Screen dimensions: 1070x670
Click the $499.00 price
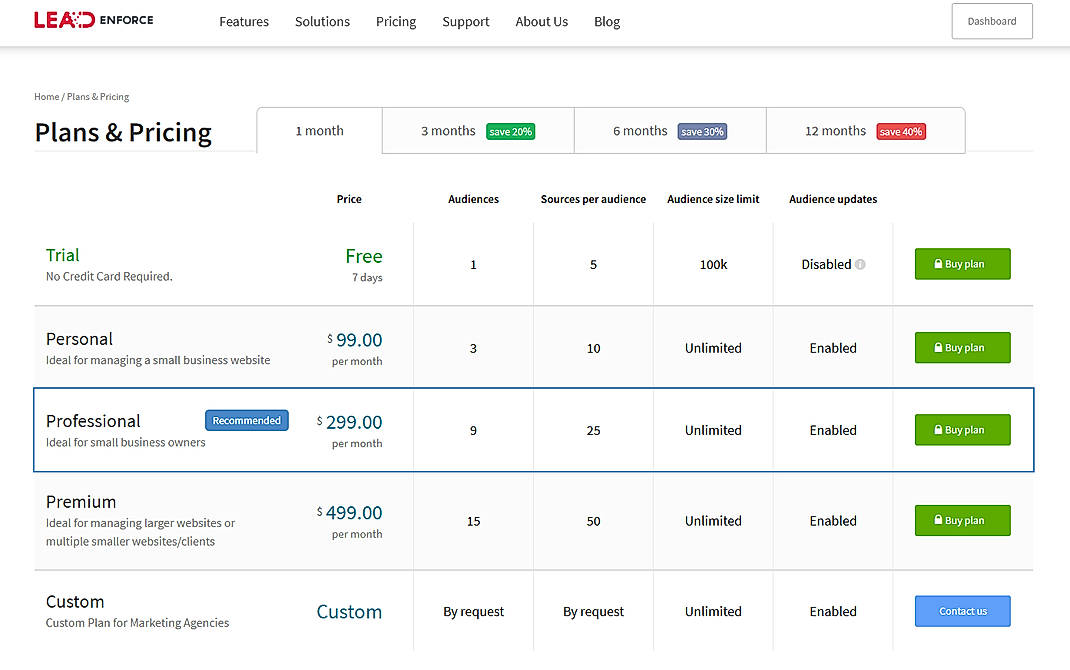pyautogui.click(x=349, y=512)
